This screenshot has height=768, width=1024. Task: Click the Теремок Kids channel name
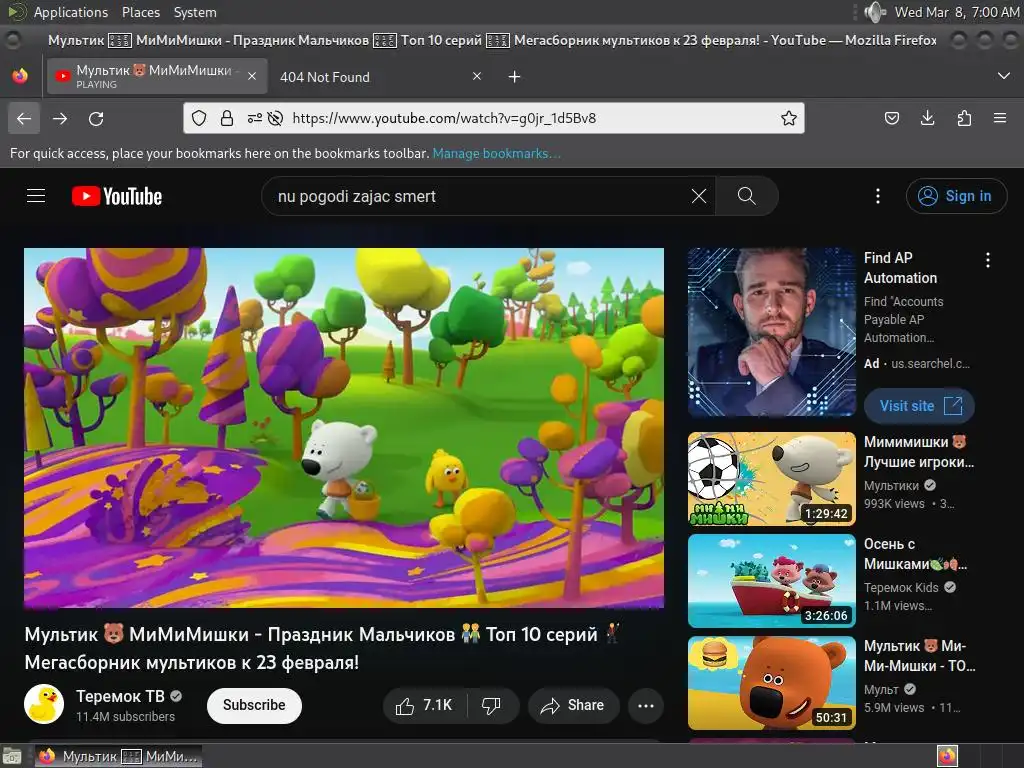901,587
